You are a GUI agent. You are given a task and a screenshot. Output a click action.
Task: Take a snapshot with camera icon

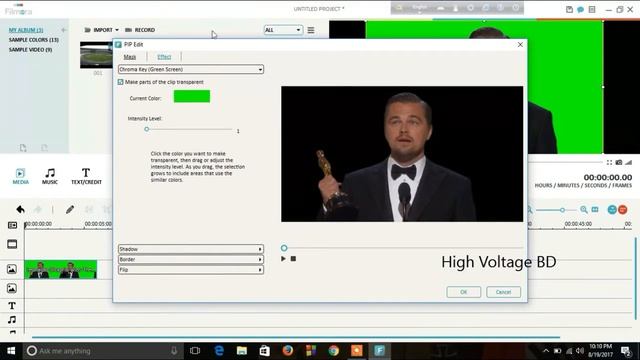619,162
